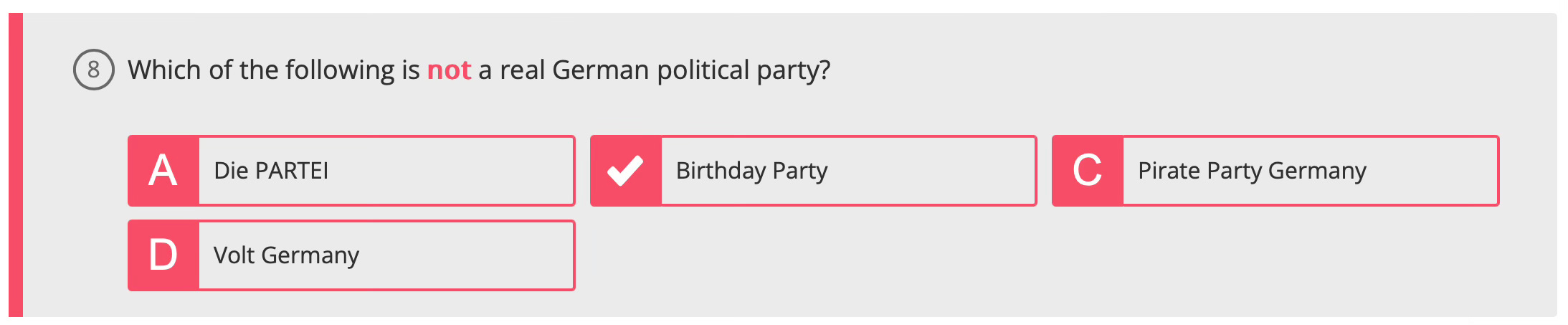Click the question text about German parties
This screenshot has width=1568, height=325.
[479, 70]
